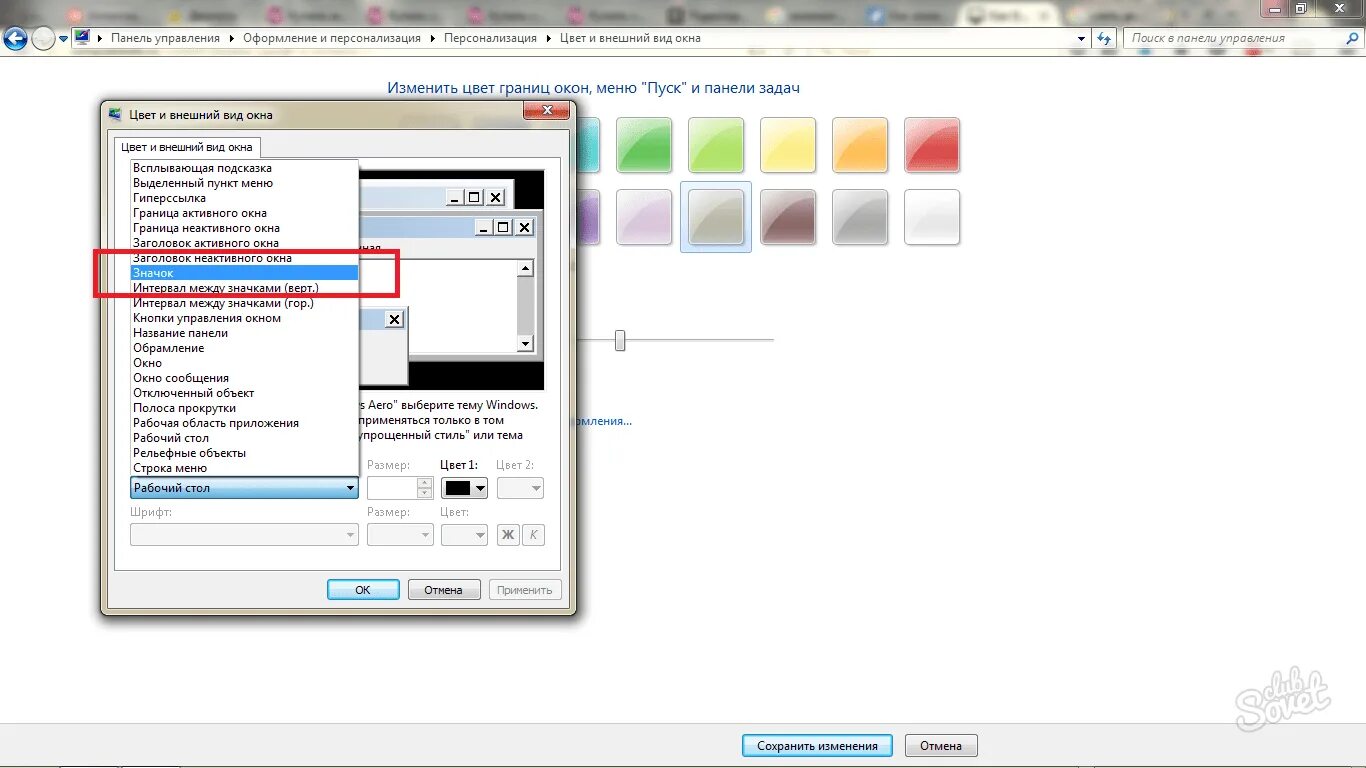The width and height of the screenshot is (1366, 768).
Task: Pick the highlighted 'Значок' item
Action: click(244, 273)
